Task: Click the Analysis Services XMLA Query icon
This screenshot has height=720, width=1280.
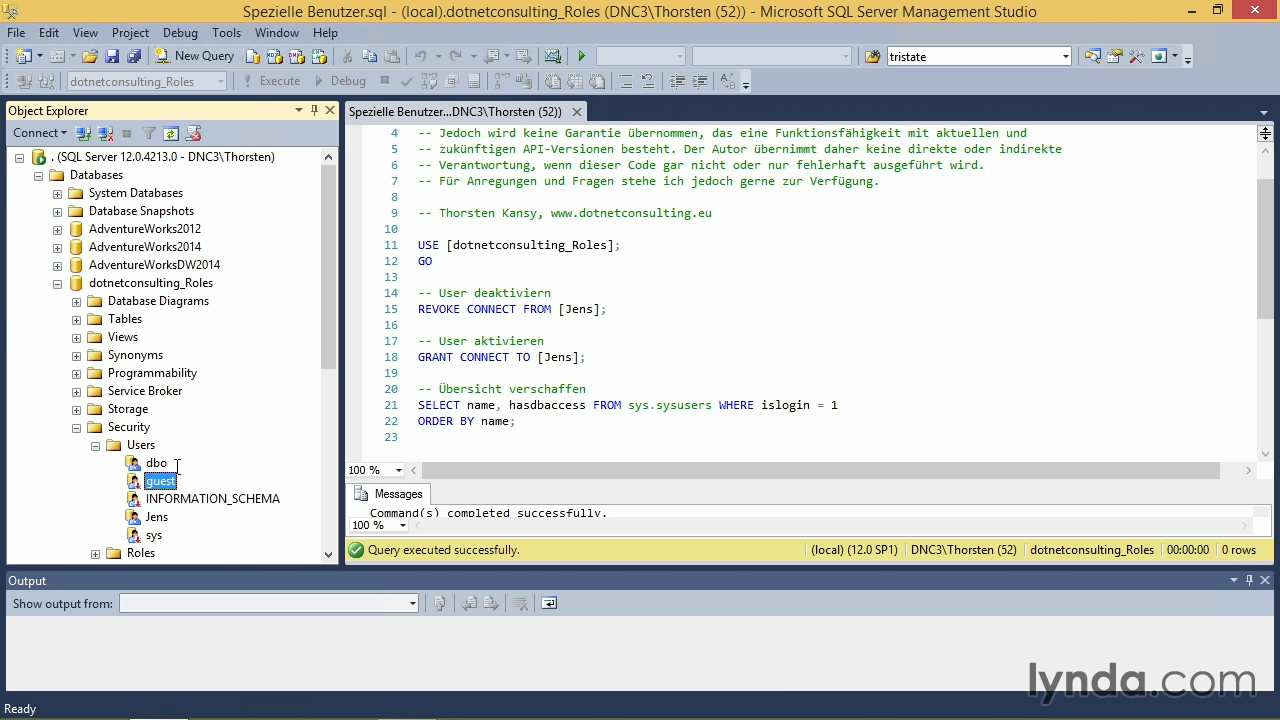Action: click(x=319, y=56)
